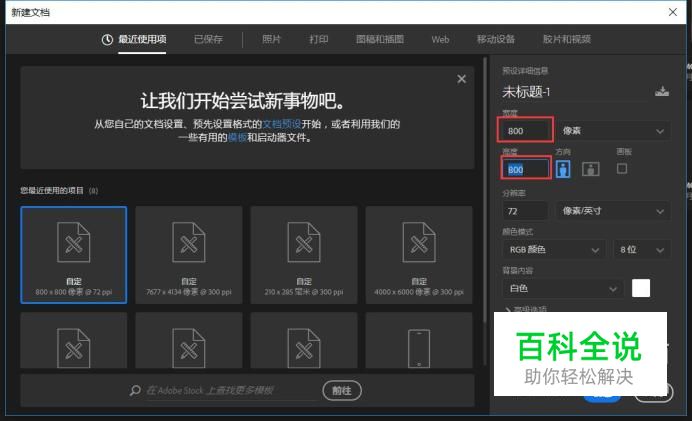Save the preset using the download-tray icon
This screenshot has width=692, height=421.
point(662,91)
